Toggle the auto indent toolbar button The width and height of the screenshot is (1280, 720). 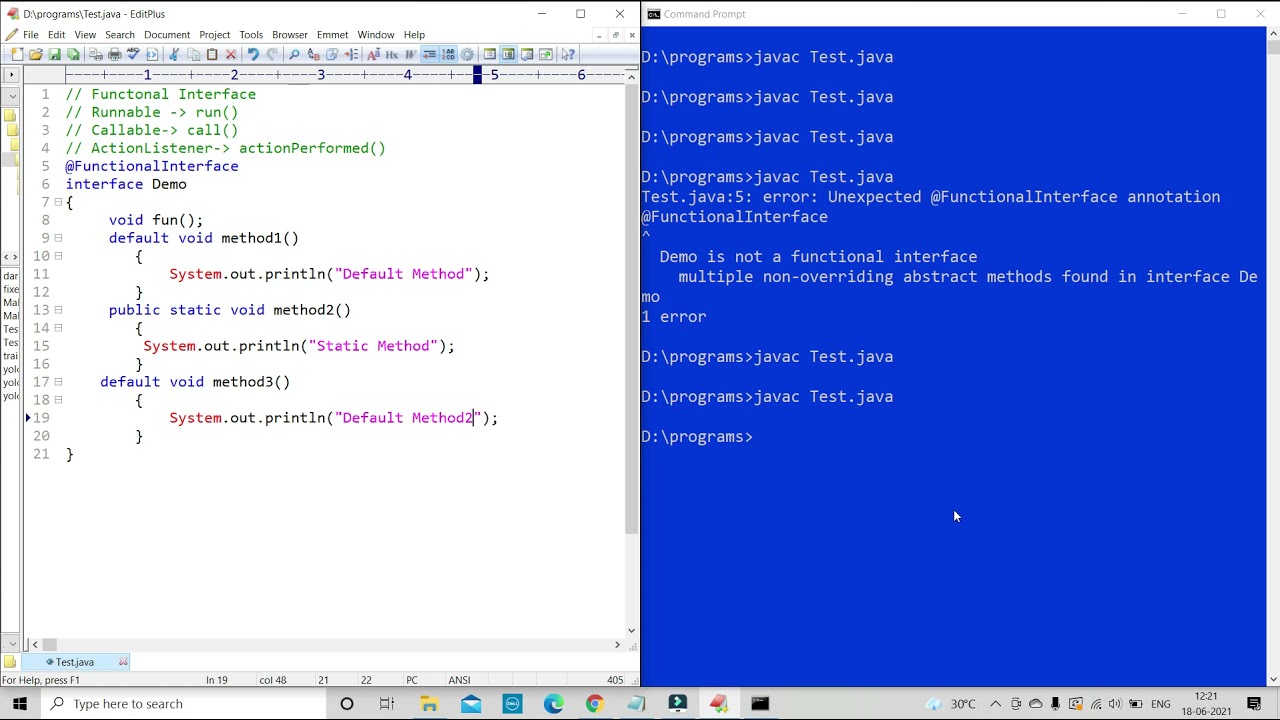[429, 54]
